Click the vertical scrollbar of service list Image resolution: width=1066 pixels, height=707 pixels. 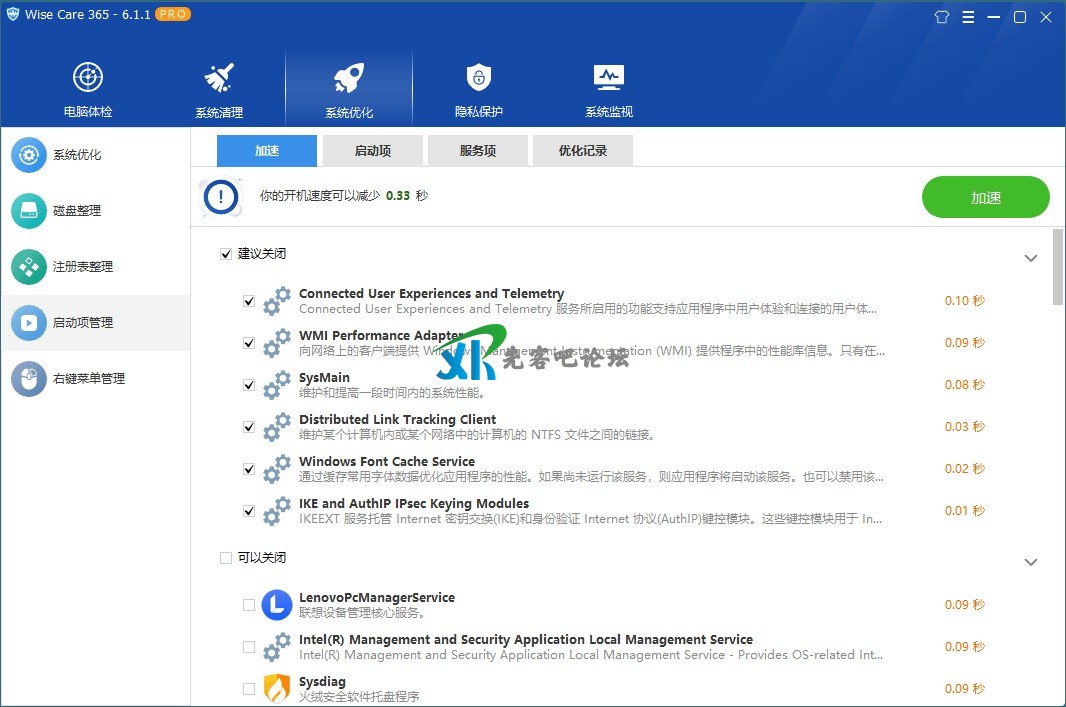[1058, 266]
